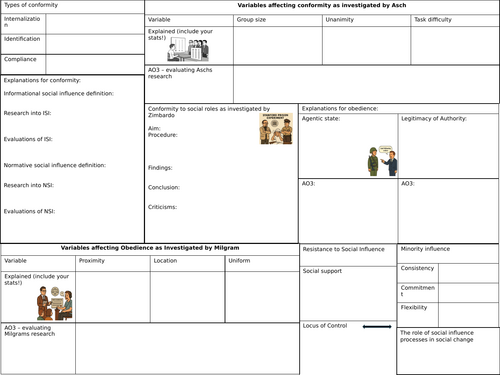Click the empty cell next to Identification

(95, 44)
